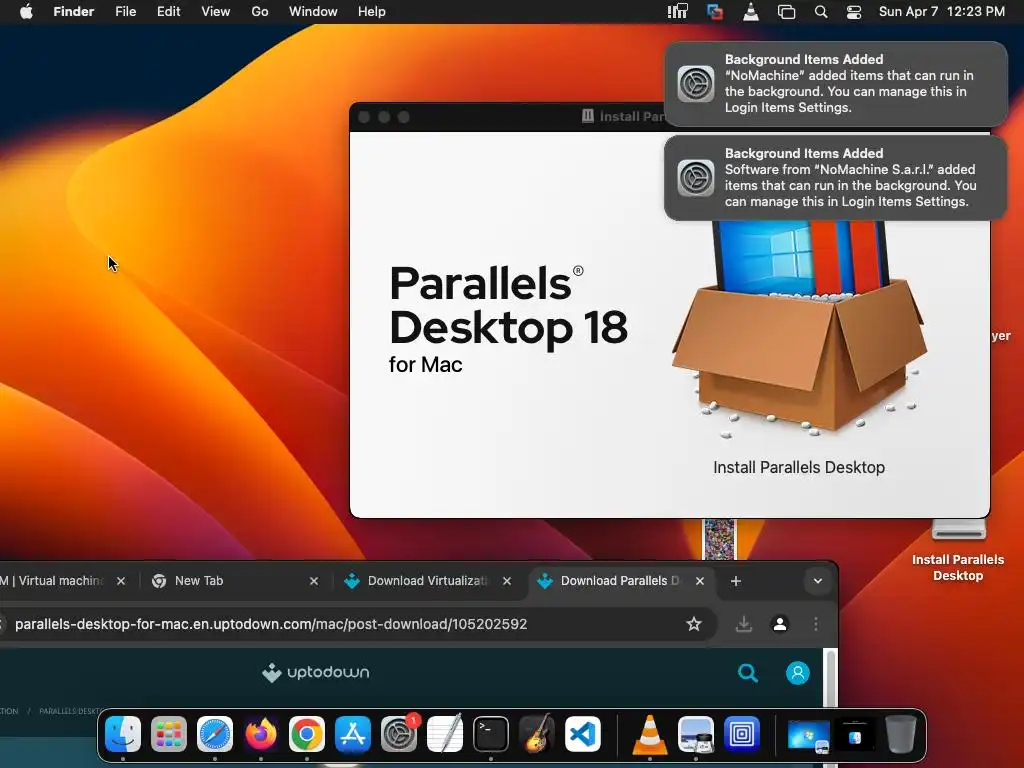Open the Windows desktop item in Dock

[808, 736]
